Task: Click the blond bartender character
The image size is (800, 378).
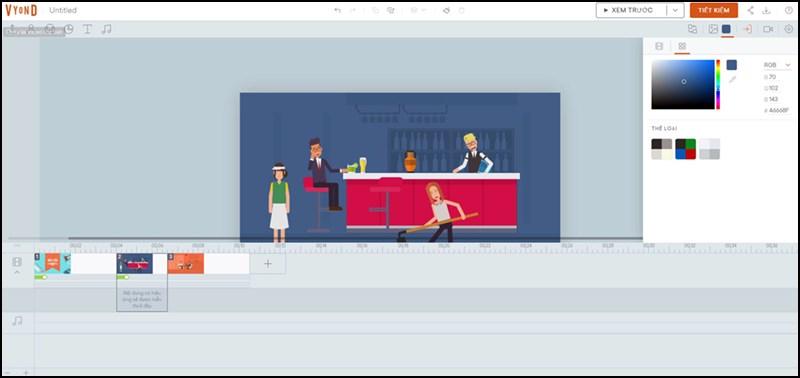Action: (x=473, y=153)
